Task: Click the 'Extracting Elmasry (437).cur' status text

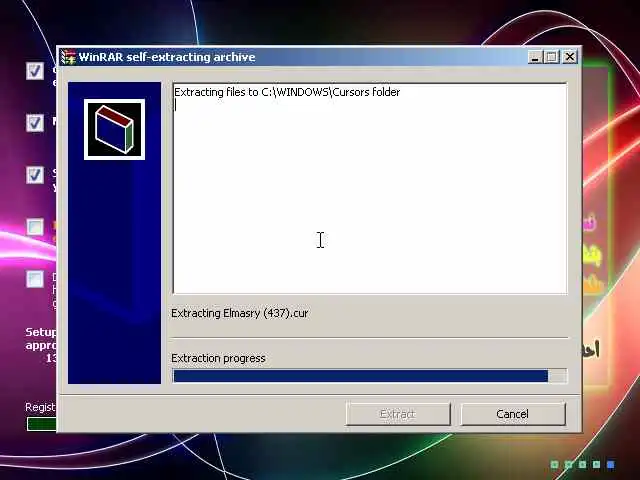Action: coord(240,313)
